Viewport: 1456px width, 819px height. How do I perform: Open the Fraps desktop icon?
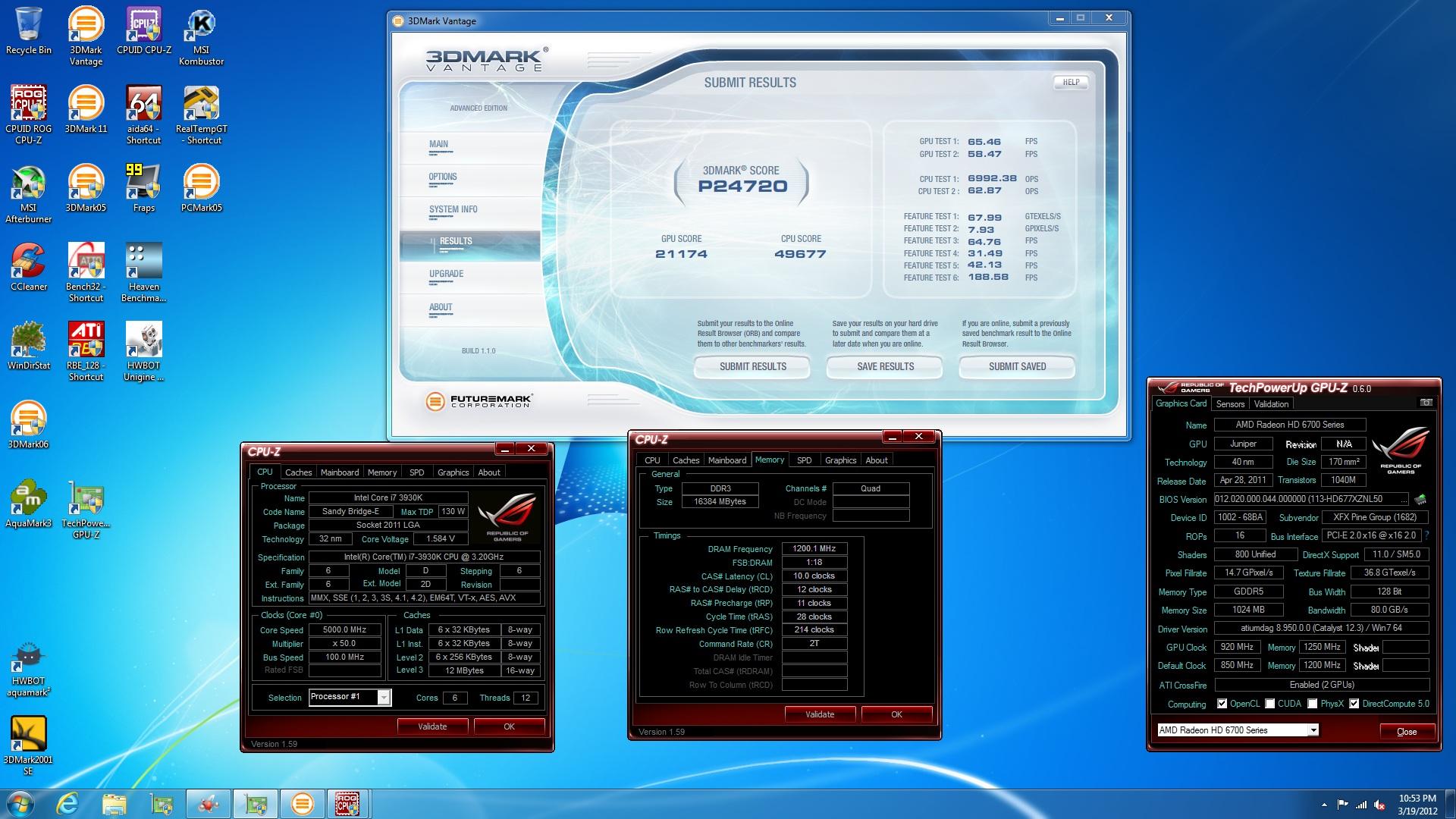click(x=144, y=188)
